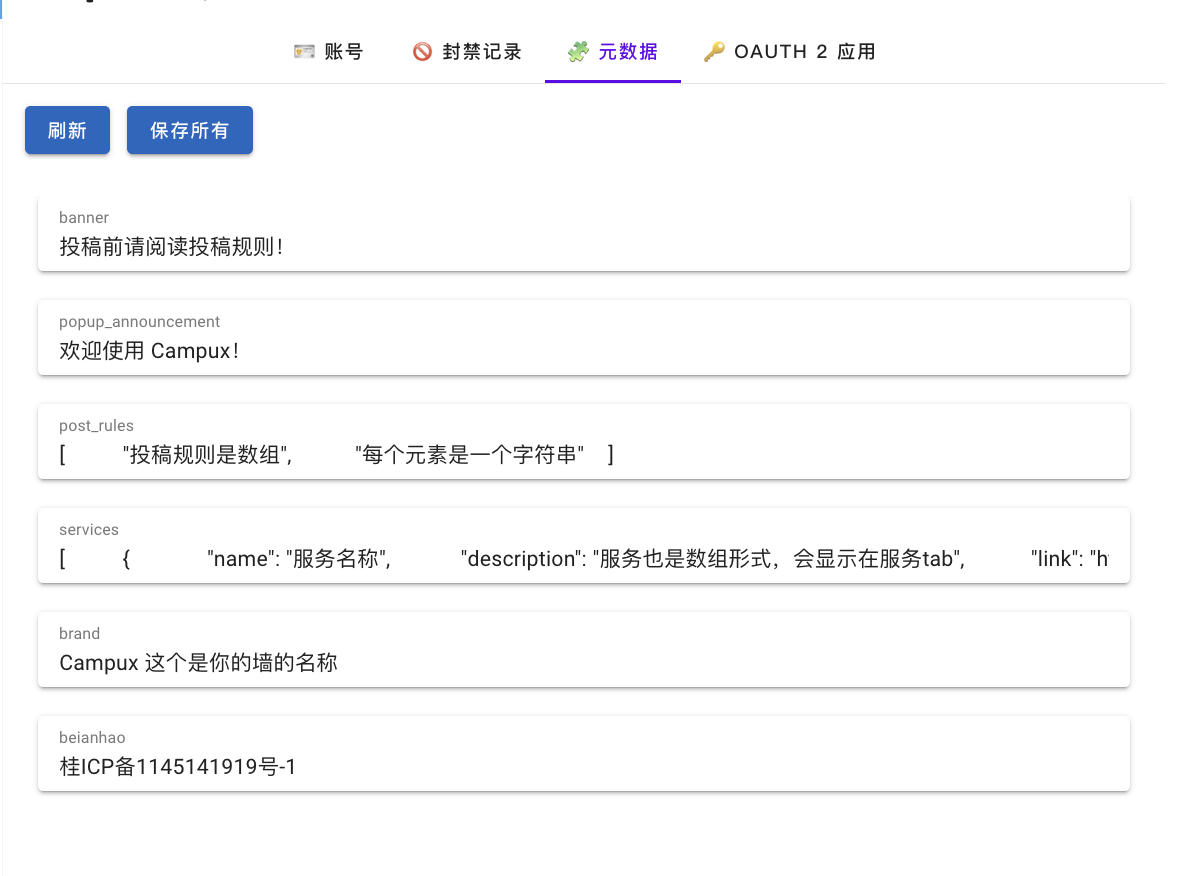
Task: Switch to the 账号 tab
Action: [329, 51]
